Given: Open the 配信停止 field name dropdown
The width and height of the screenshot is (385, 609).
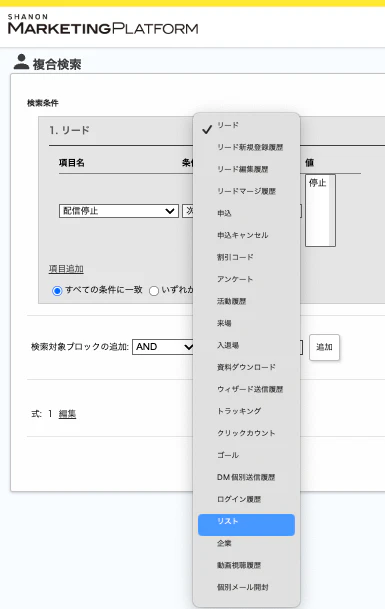Looking at the screenshot, I should coord(118,211).
